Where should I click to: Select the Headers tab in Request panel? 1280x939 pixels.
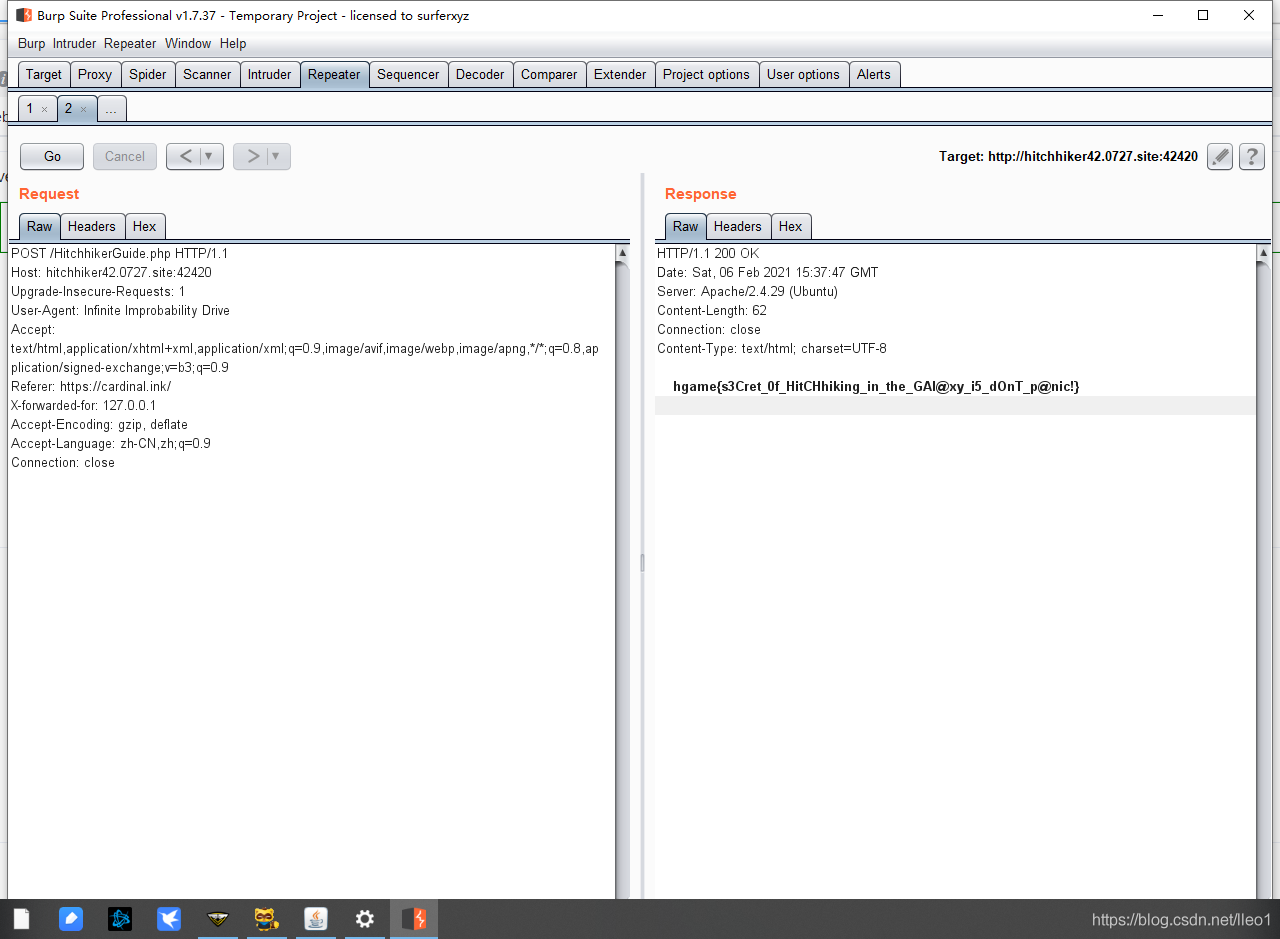pyautogui.click(x=92, y=227)
